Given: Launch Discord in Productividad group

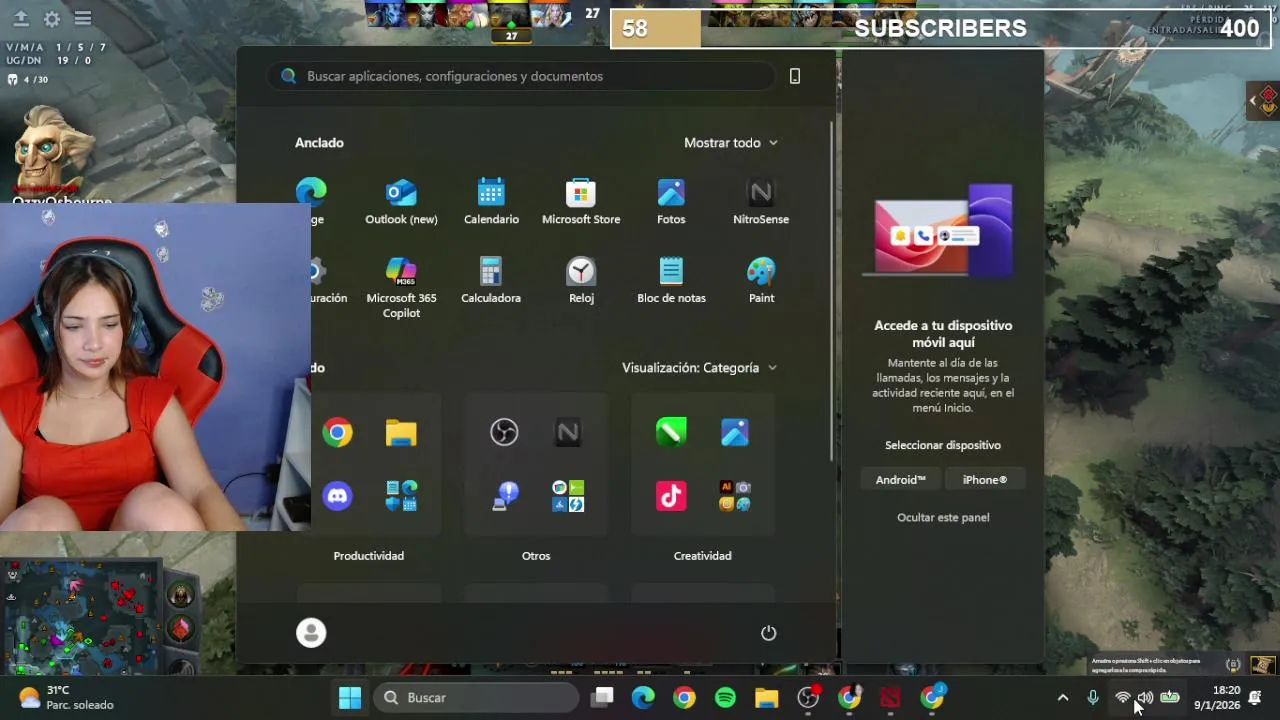Looking at the screenshot, I should point(337,496).
